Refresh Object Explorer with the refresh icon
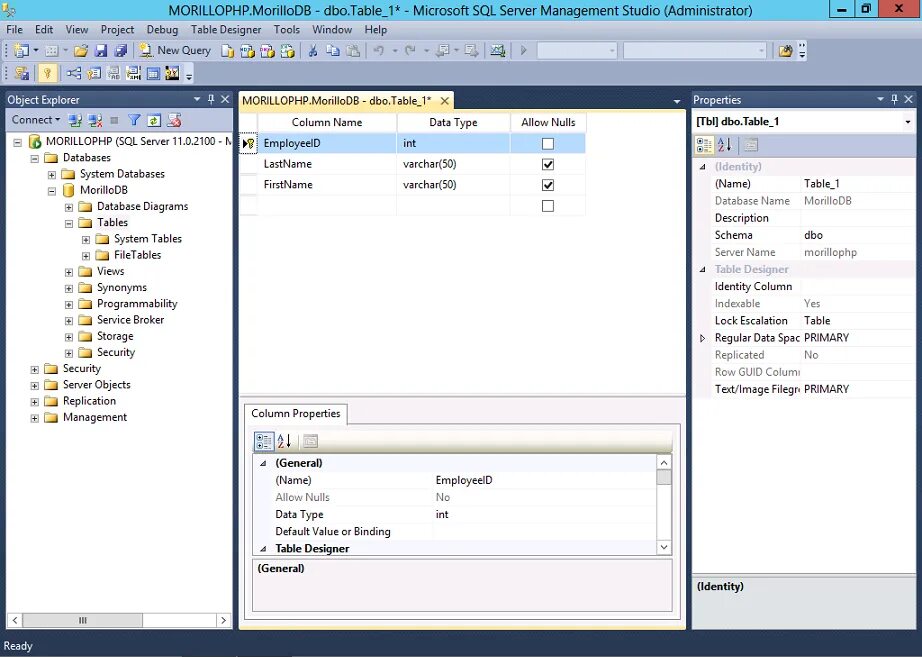 pyautogui.click(x=154, y=120)
